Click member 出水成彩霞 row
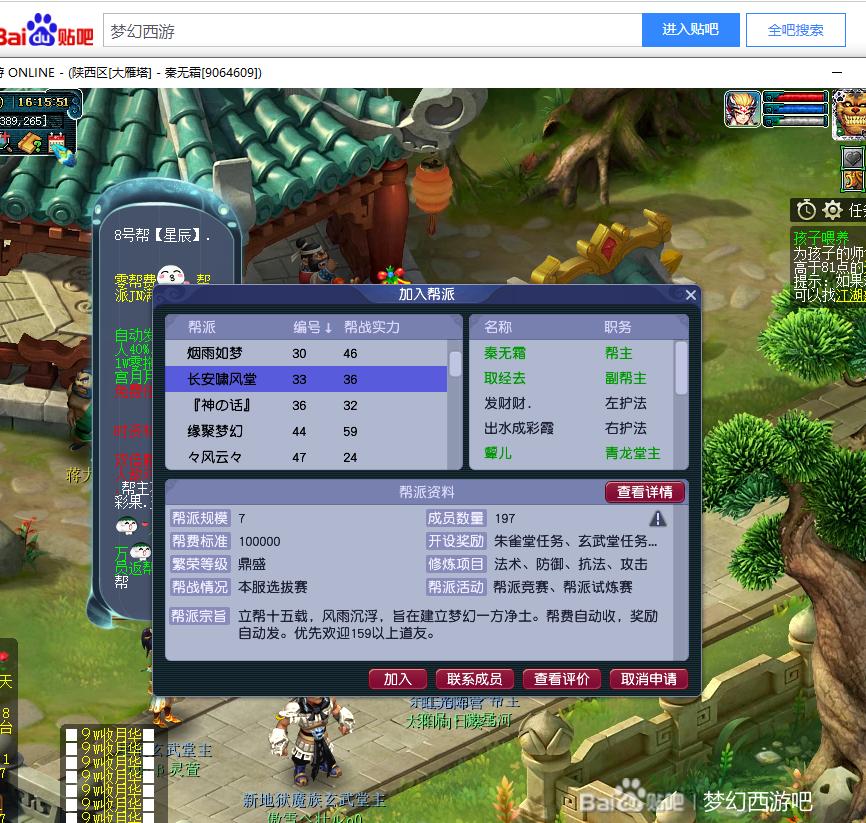866x823 pixels. [x=572, y=428]
